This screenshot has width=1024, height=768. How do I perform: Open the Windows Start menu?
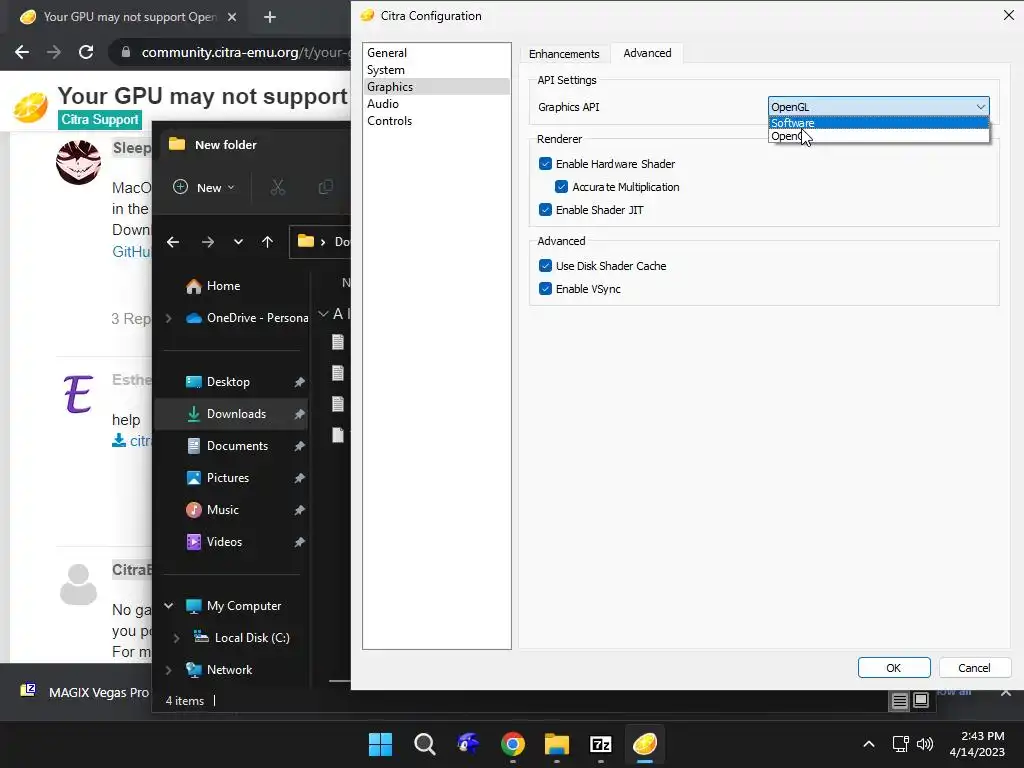point(380,744)
